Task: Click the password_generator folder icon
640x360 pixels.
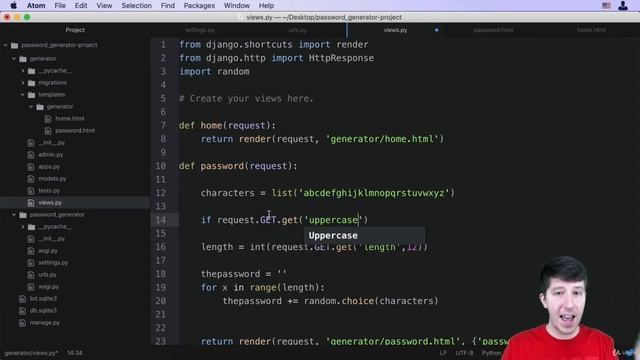Action: click(23, 215)
